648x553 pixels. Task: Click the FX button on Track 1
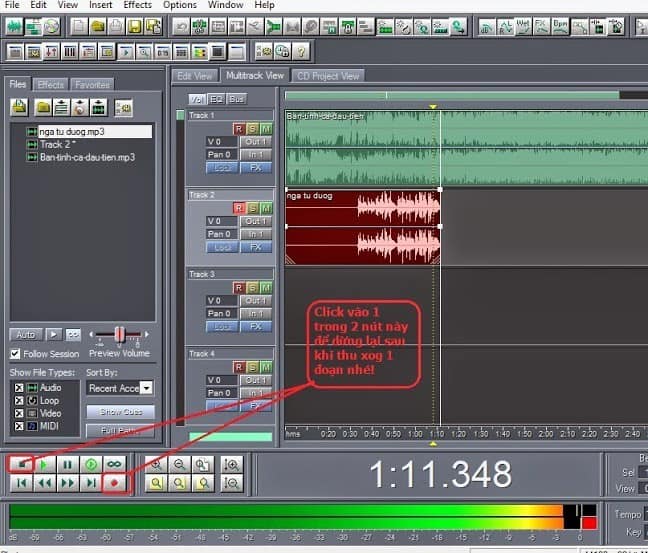point(256,167)
